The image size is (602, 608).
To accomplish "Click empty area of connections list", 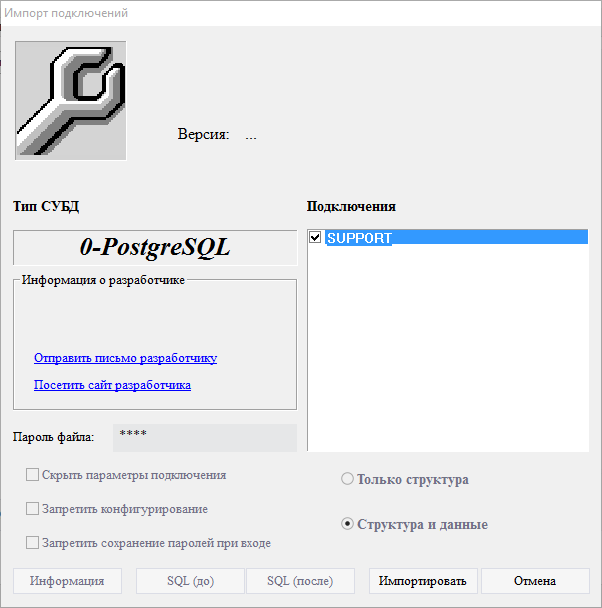I will click(x=448, y=347).
